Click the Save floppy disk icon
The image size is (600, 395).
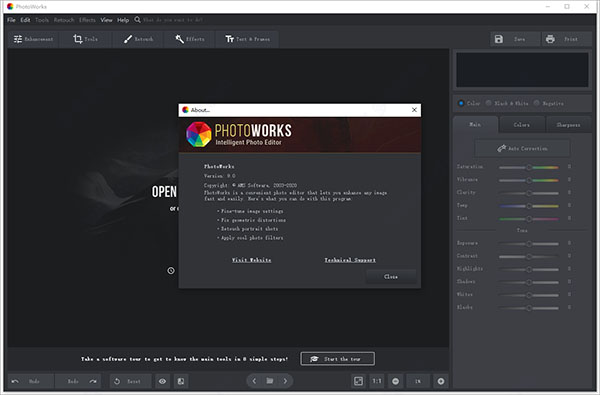coord(499,39)
